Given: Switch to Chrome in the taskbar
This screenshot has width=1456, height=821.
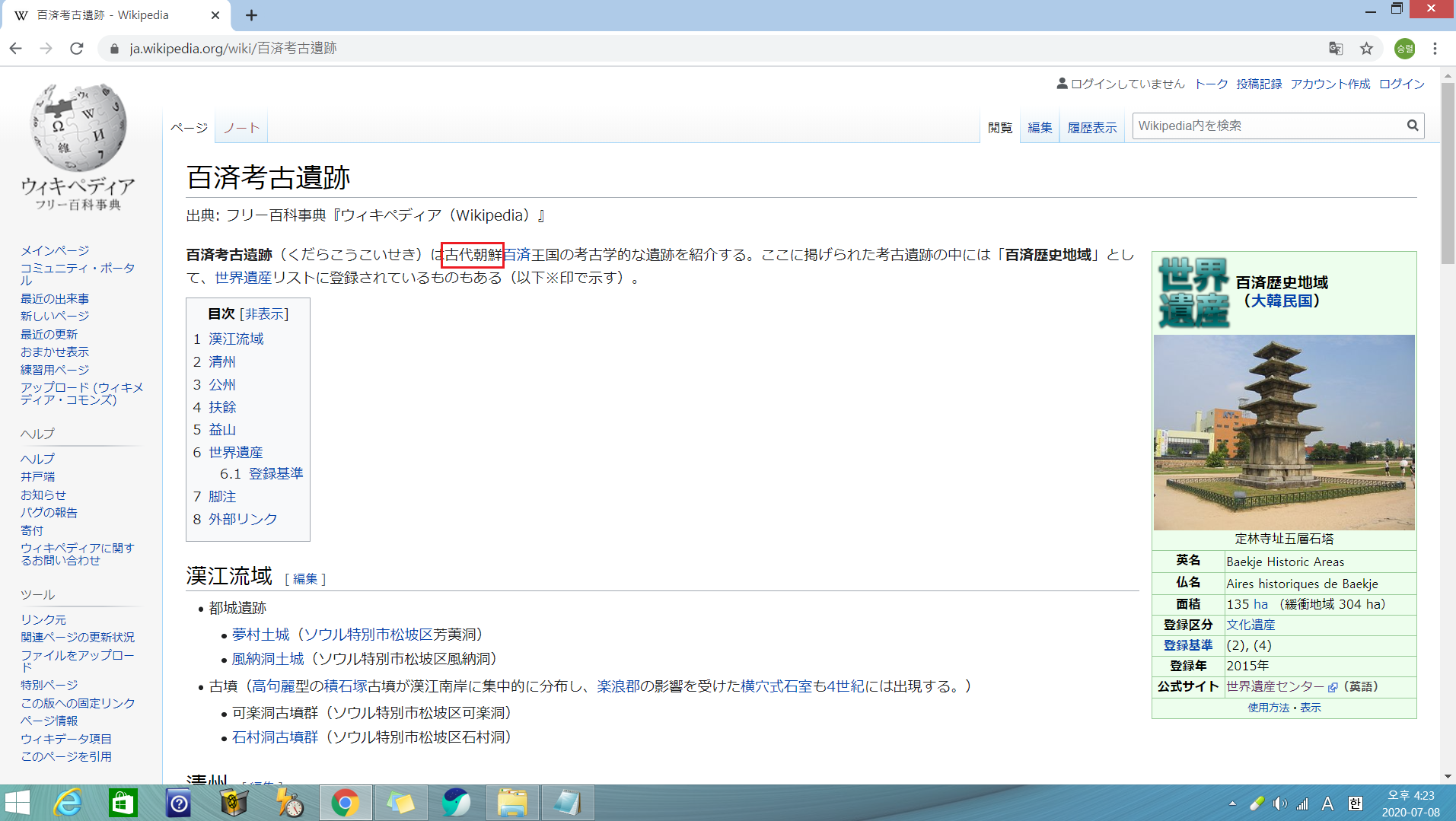Looking at the screenshot, I should (346, 803).
